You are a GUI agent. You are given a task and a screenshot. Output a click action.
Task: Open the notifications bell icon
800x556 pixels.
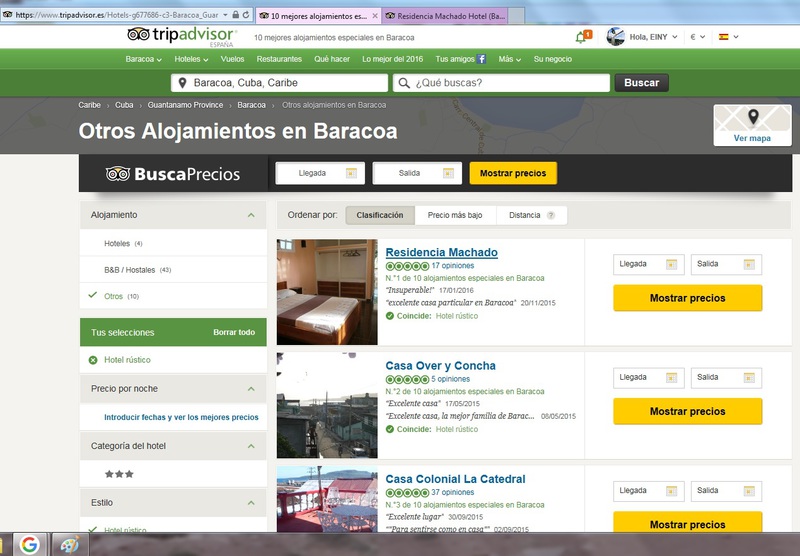[581, 37]
